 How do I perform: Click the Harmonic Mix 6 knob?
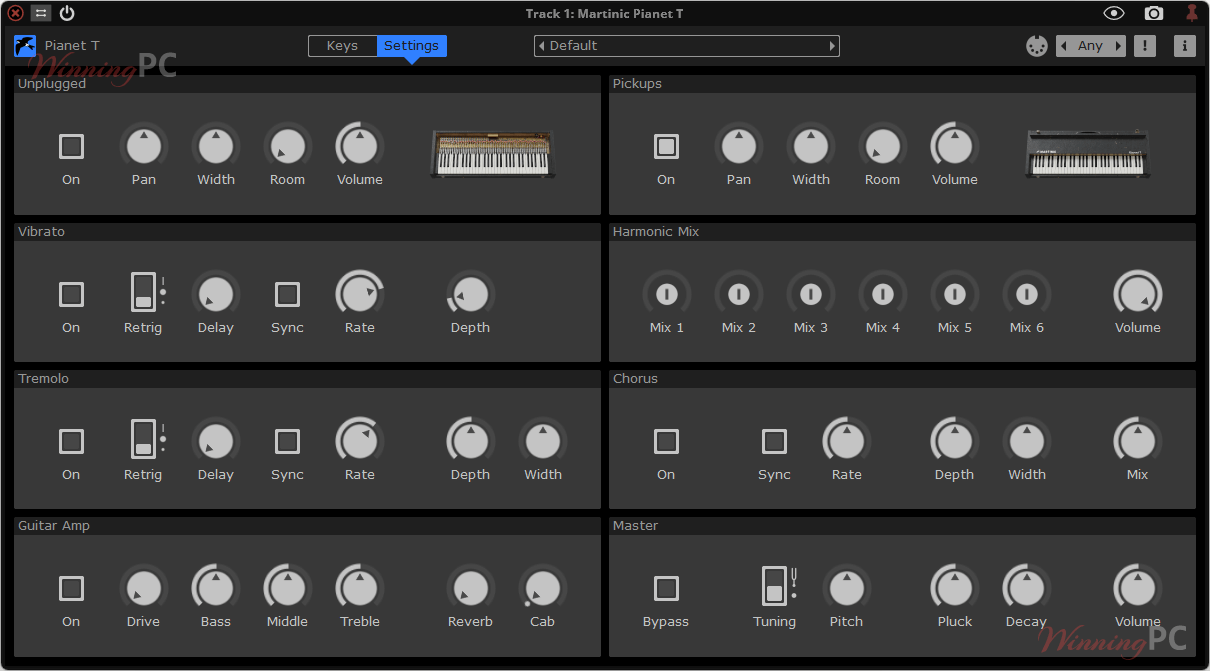1027,294
